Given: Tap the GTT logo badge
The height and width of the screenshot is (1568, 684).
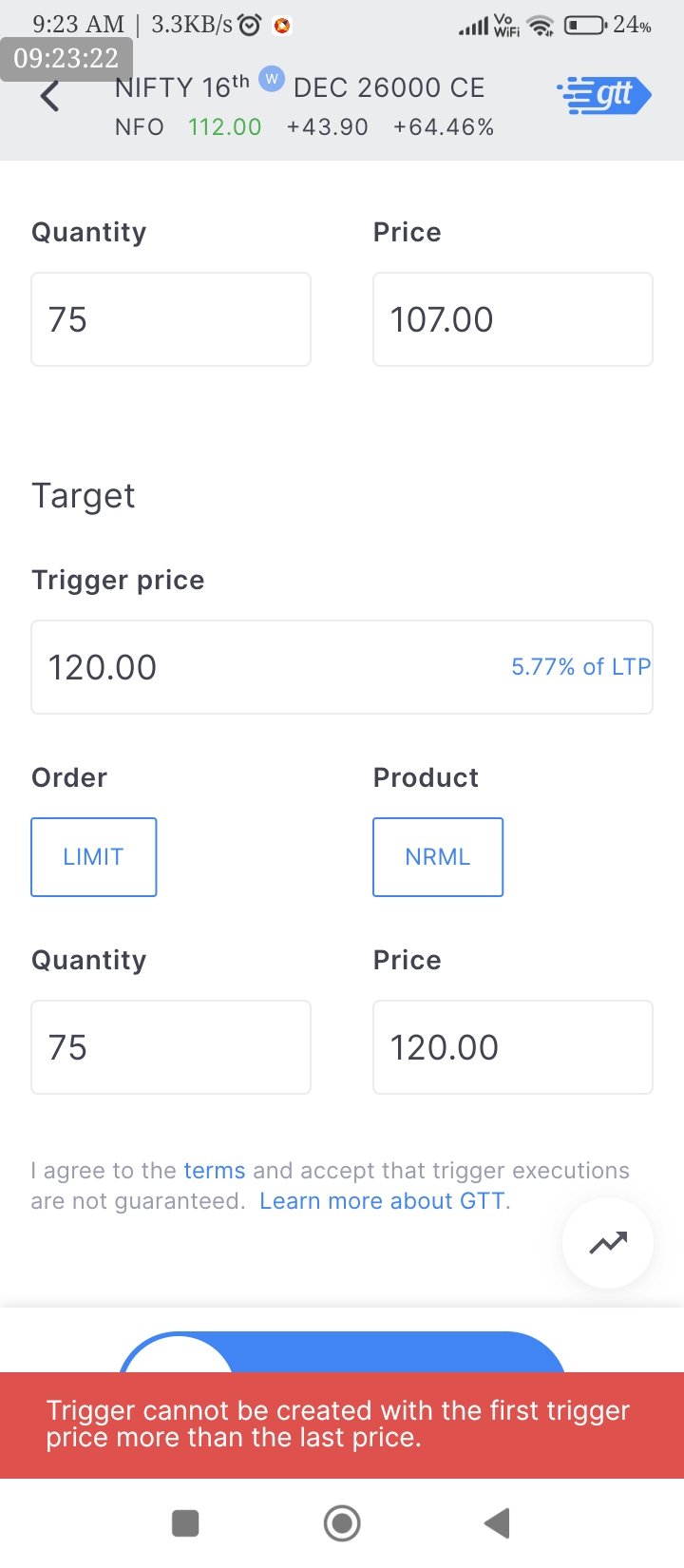Looking at the screenshot, I should [604, 95].
